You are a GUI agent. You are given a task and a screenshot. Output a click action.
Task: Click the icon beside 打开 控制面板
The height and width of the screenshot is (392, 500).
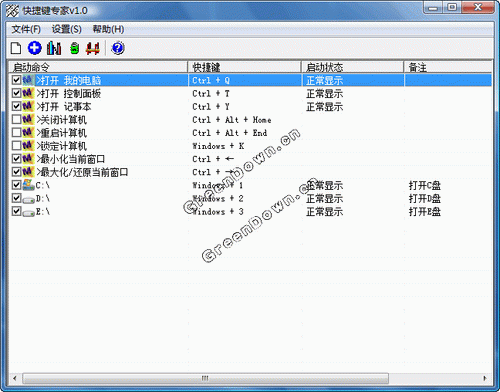click(28, 93)
